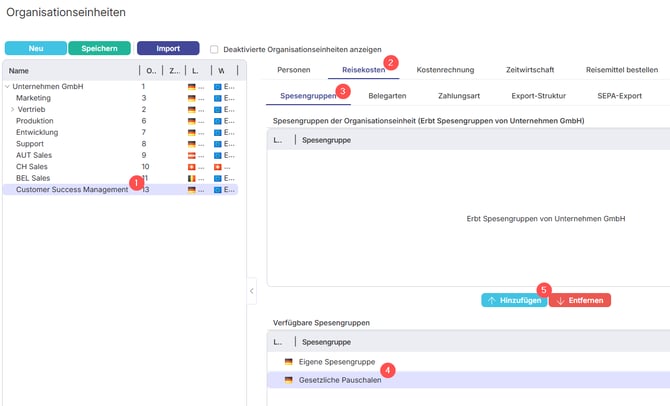Click the EU currency icon in Marketing row
670x406 pixels.
point(220,98)
